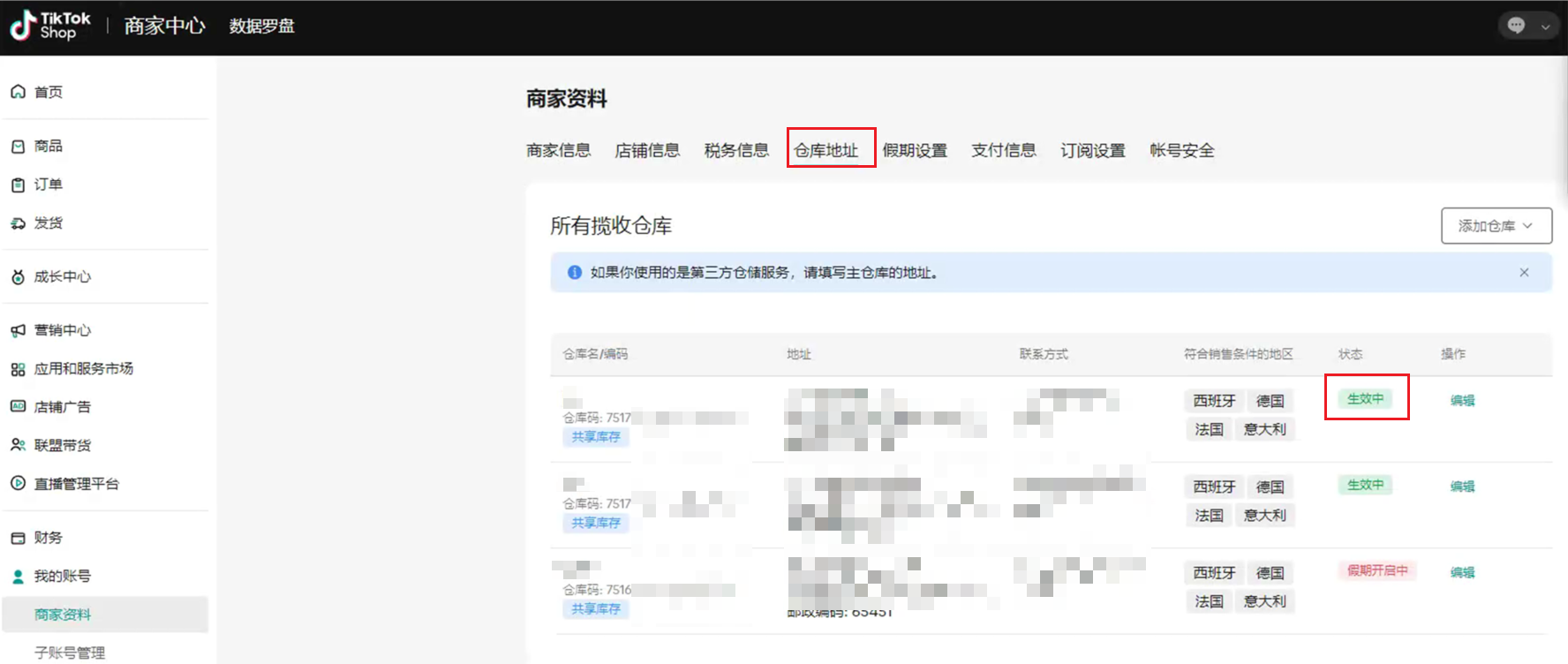Switch to the 仓库地址 tab

(825, 150)
